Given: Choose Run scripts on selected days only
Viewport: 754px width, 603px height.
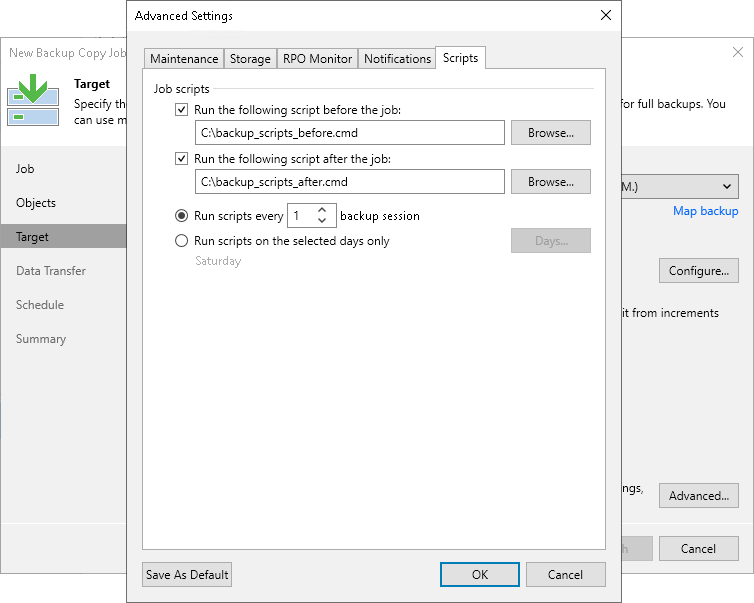Looking at the screenshot, I should point(181,241).
